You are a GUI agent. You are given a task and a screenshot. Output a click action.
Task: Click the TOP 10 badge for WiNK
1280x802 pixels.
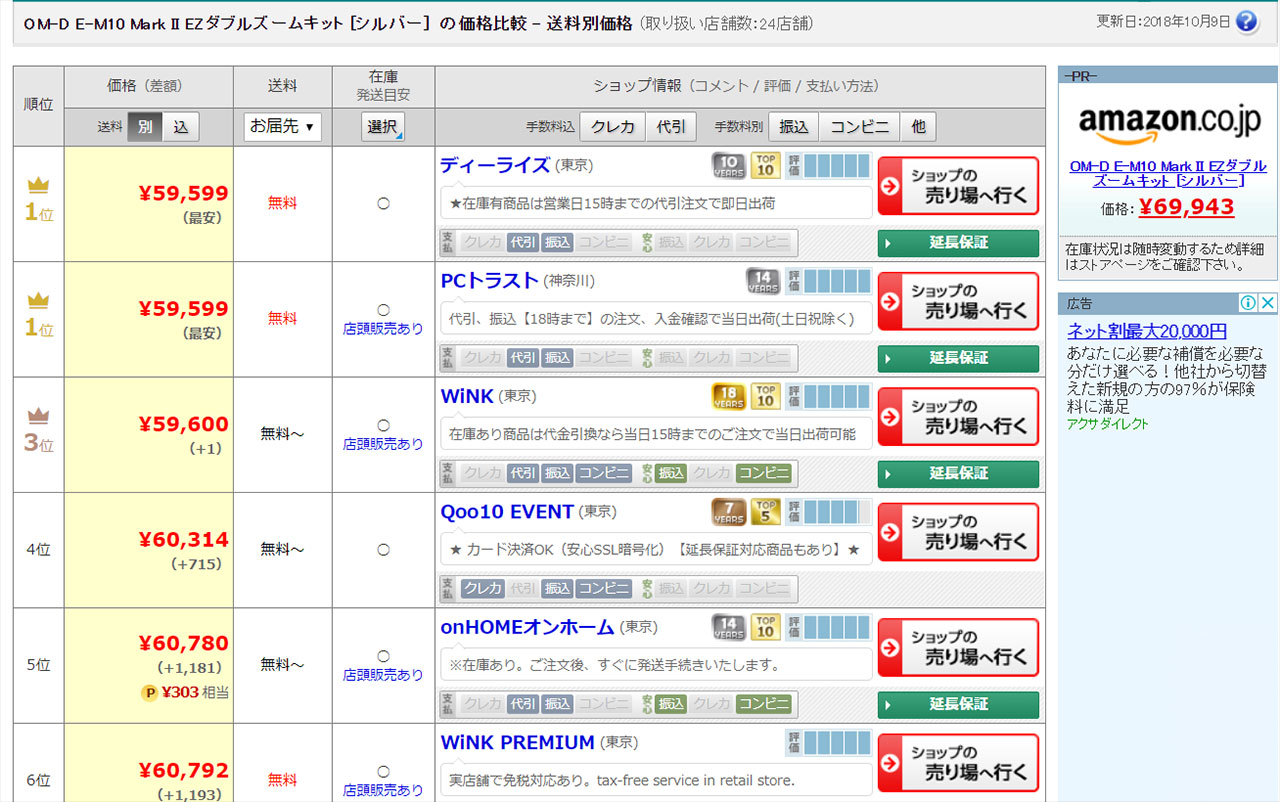click(x=766, y=397)
